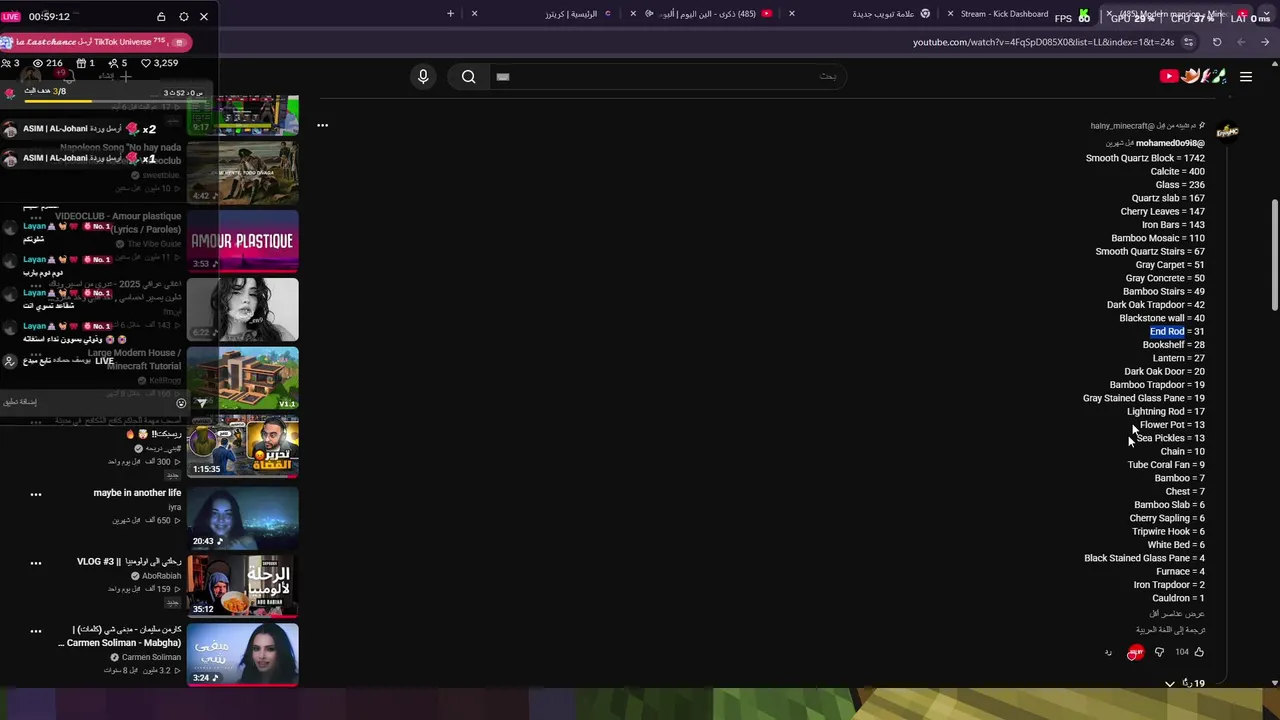
Task: Open the browser tab list dropdown
Action: (x=1266, y=14)
